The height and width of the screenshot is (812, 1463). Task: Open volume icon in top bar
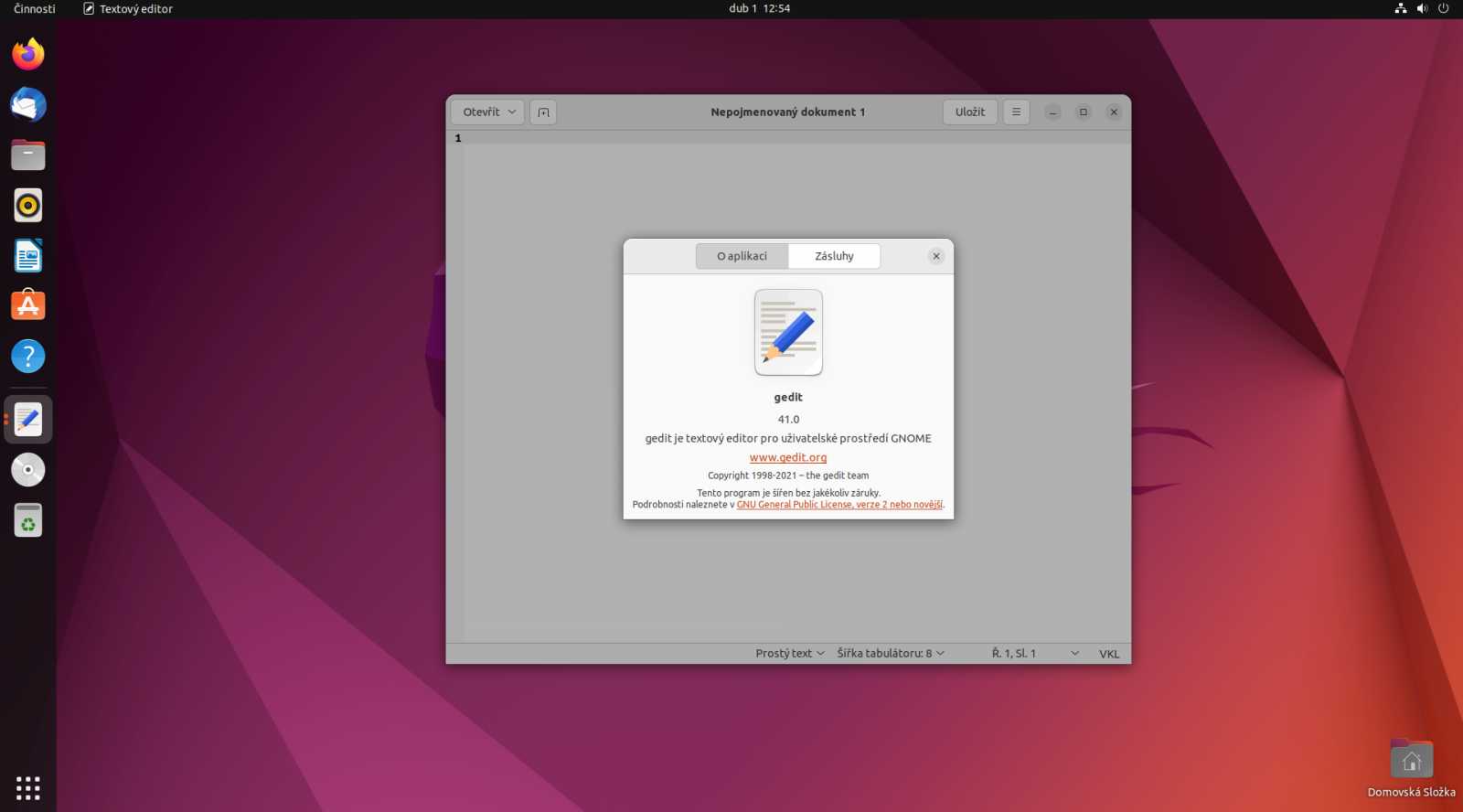tap(1422, 8)
